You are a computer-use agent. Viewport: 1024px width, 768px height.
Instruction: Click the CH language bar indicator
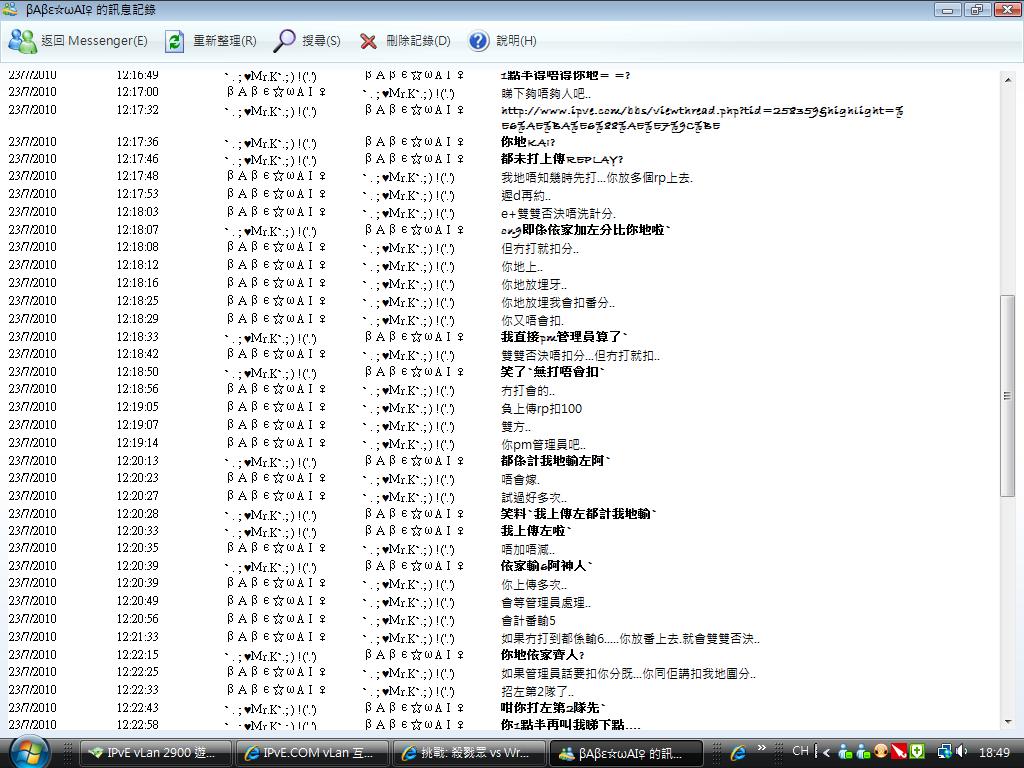(x=800, y=752)
